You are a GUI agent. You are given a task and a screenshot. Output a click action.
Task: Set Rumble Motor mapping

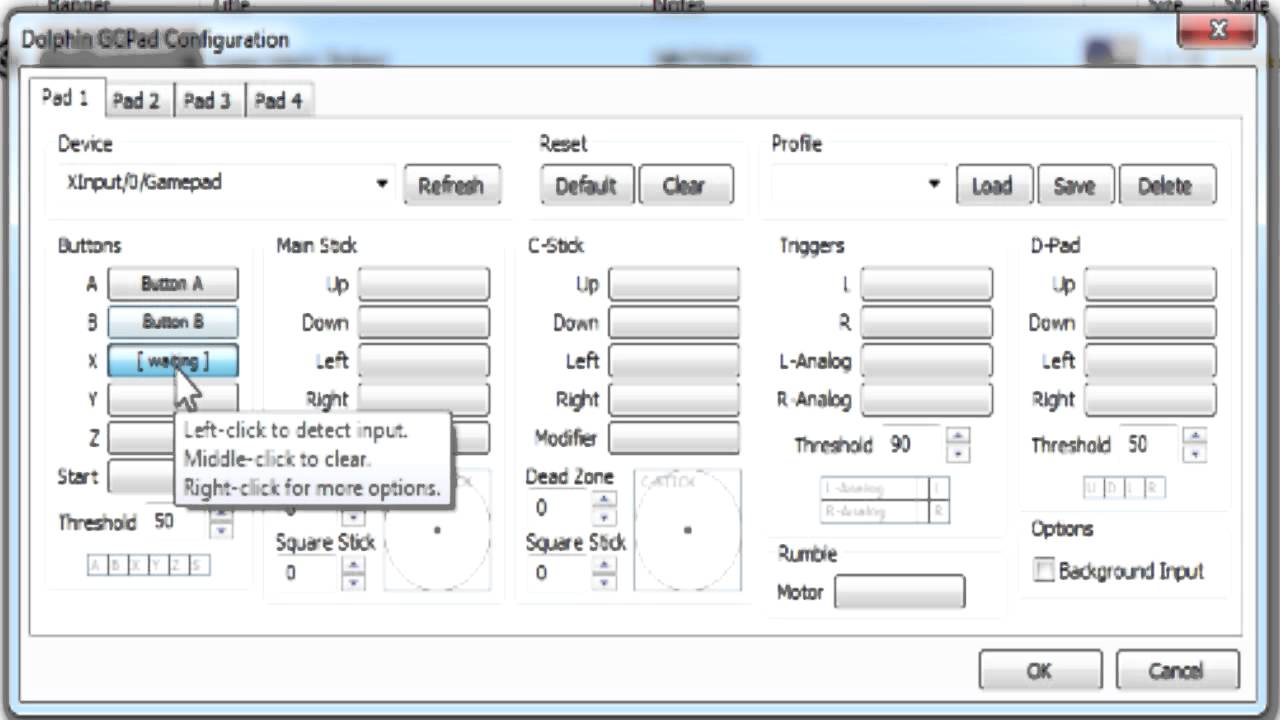coord(899,592)
